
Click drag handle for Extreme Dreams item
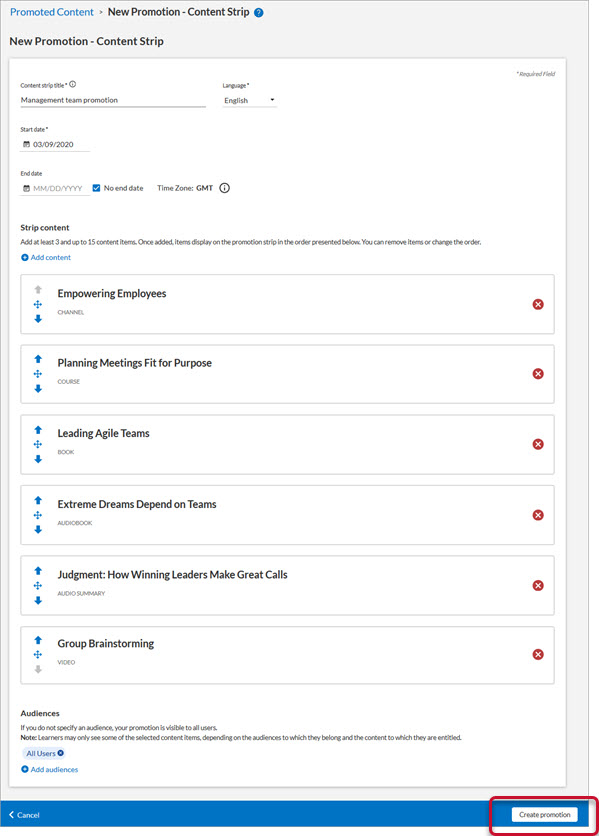click(38, 515)
